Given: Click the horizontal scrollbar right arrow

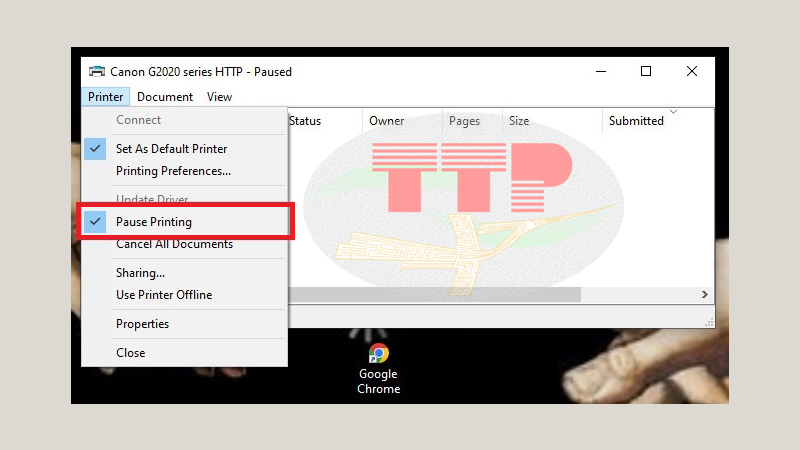Looking at the screenshot, I should click(704, 295).
